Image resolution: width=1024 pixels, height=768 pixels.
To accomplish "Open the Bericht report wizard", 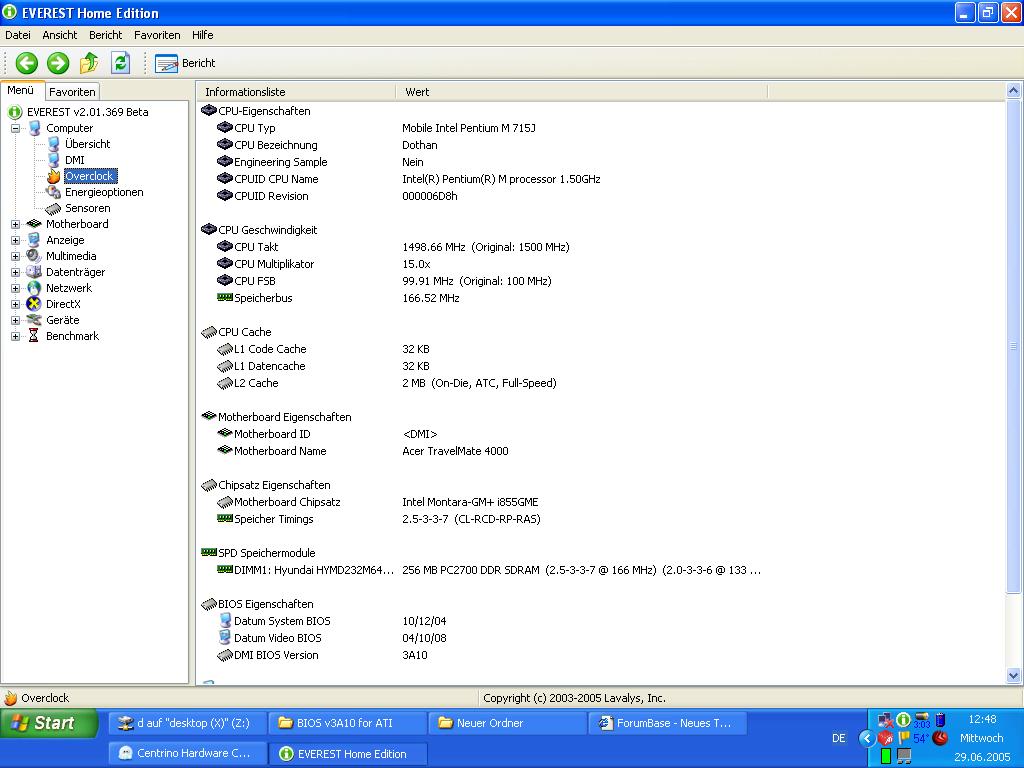I will tap(185, 63).
